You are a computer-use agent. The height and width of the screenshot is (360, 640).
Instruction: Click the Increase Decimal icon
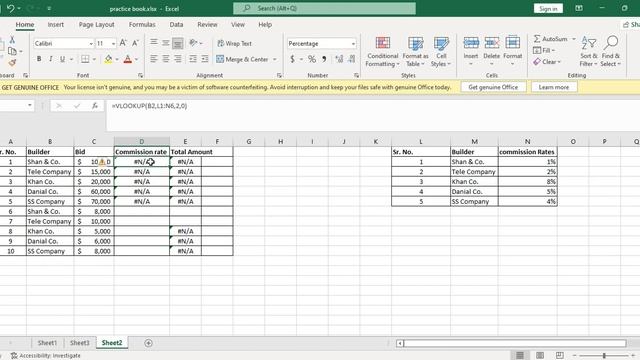coord(339,59)
